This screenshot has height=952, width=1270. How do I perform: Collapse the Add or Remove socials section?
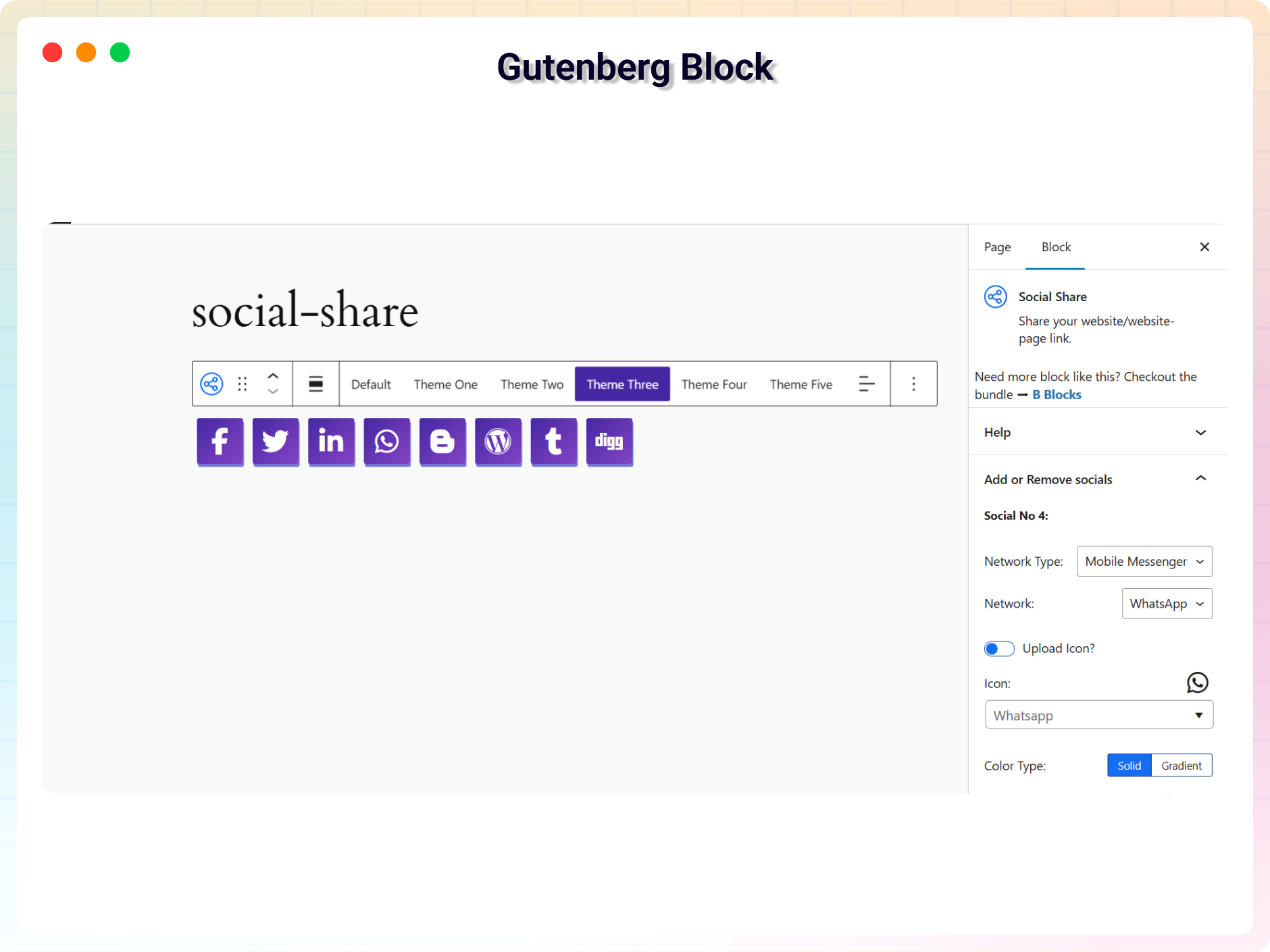coord(1200,479)
